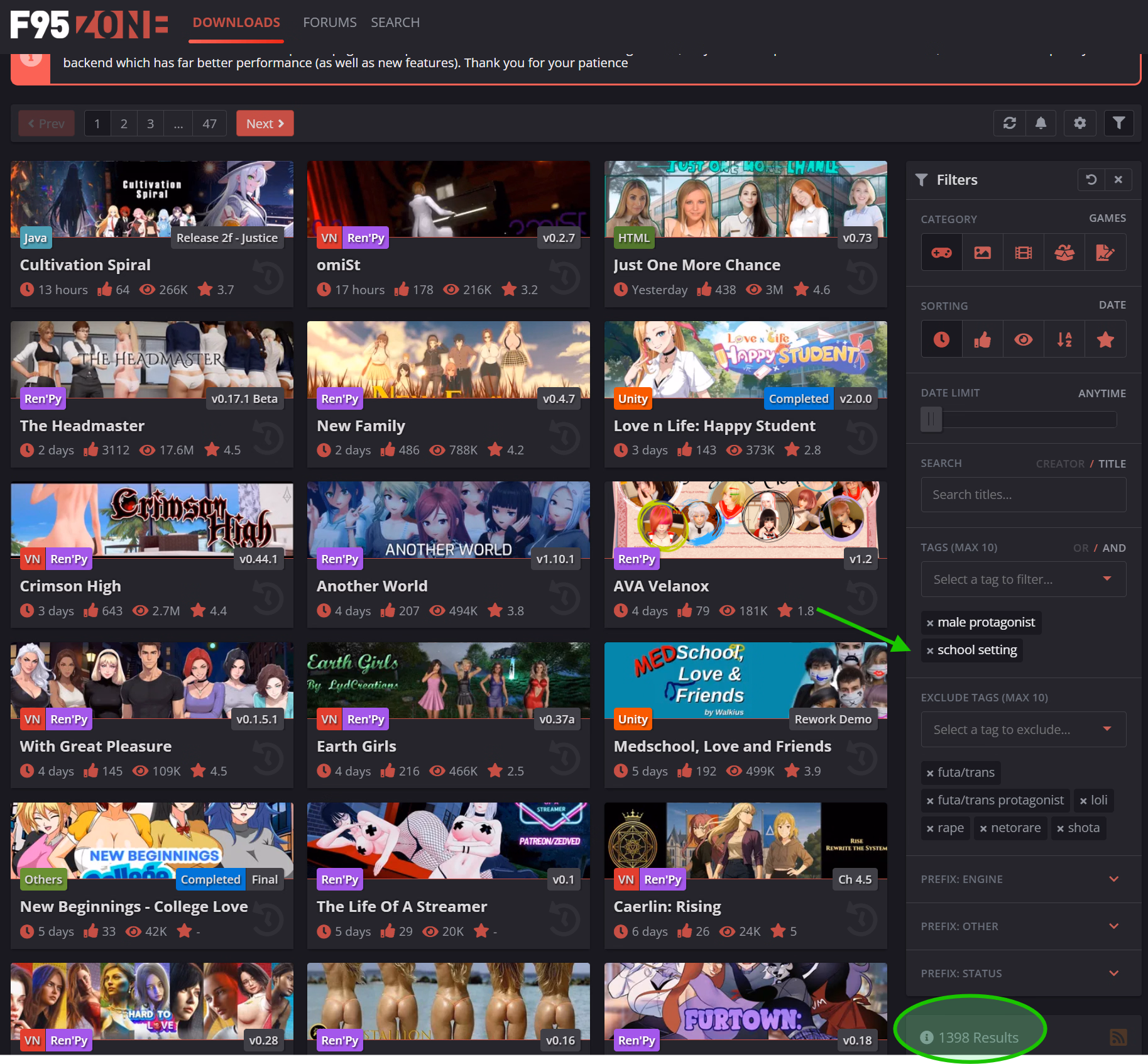
Task: Click the Date Limit slider handle
Action: click(931, 419)
